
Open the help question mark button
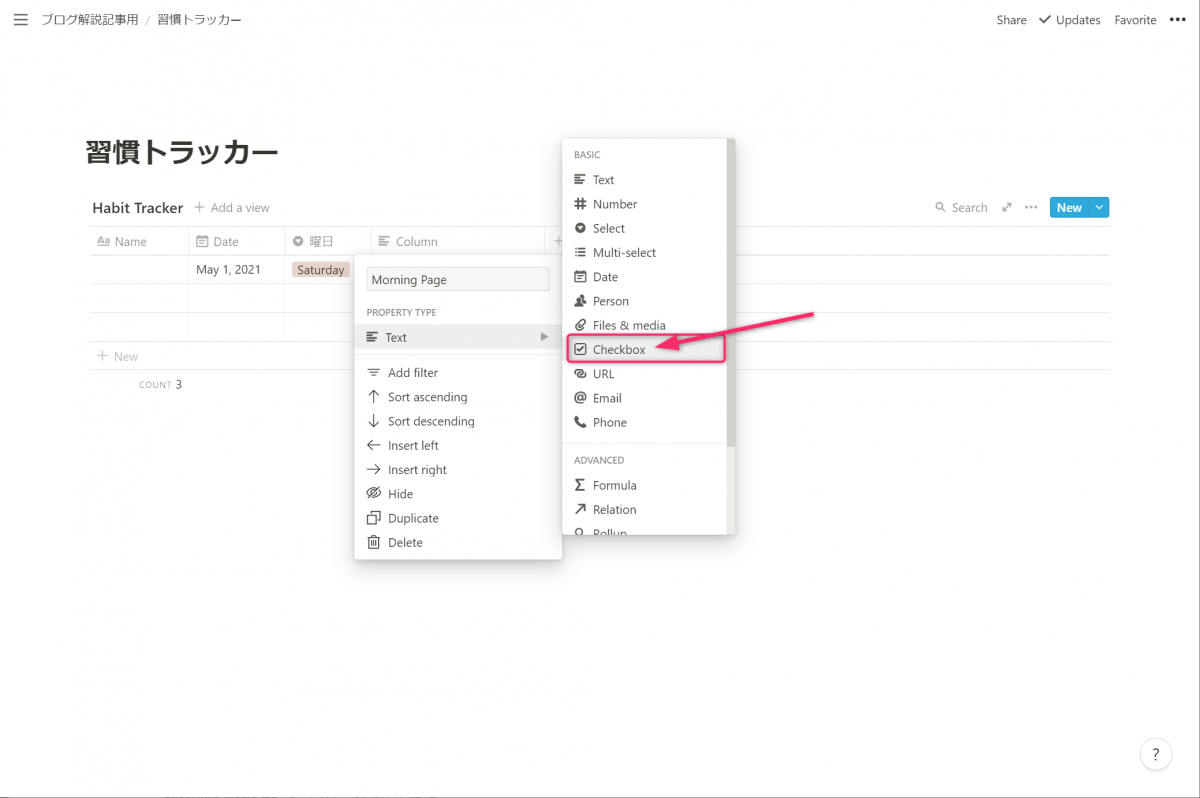[1155, 754]
